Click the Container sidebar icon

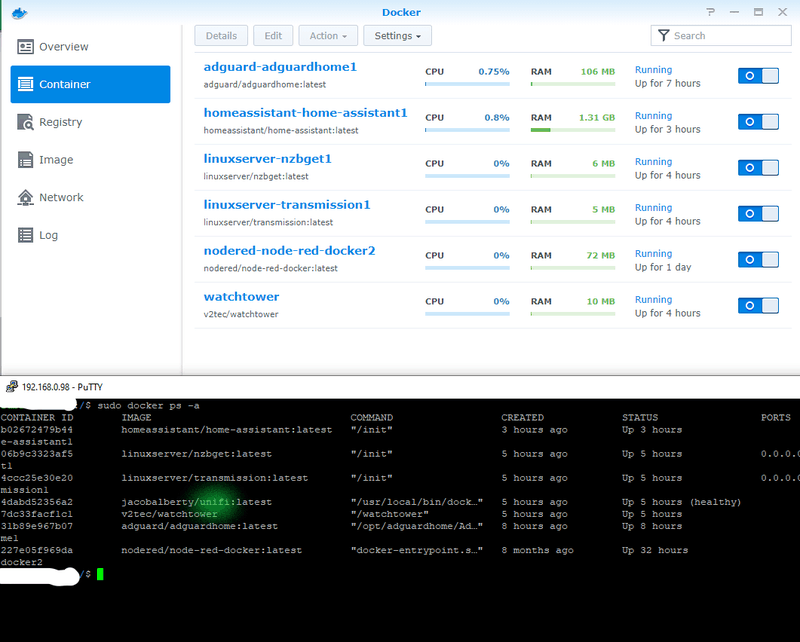coord(25,84)
